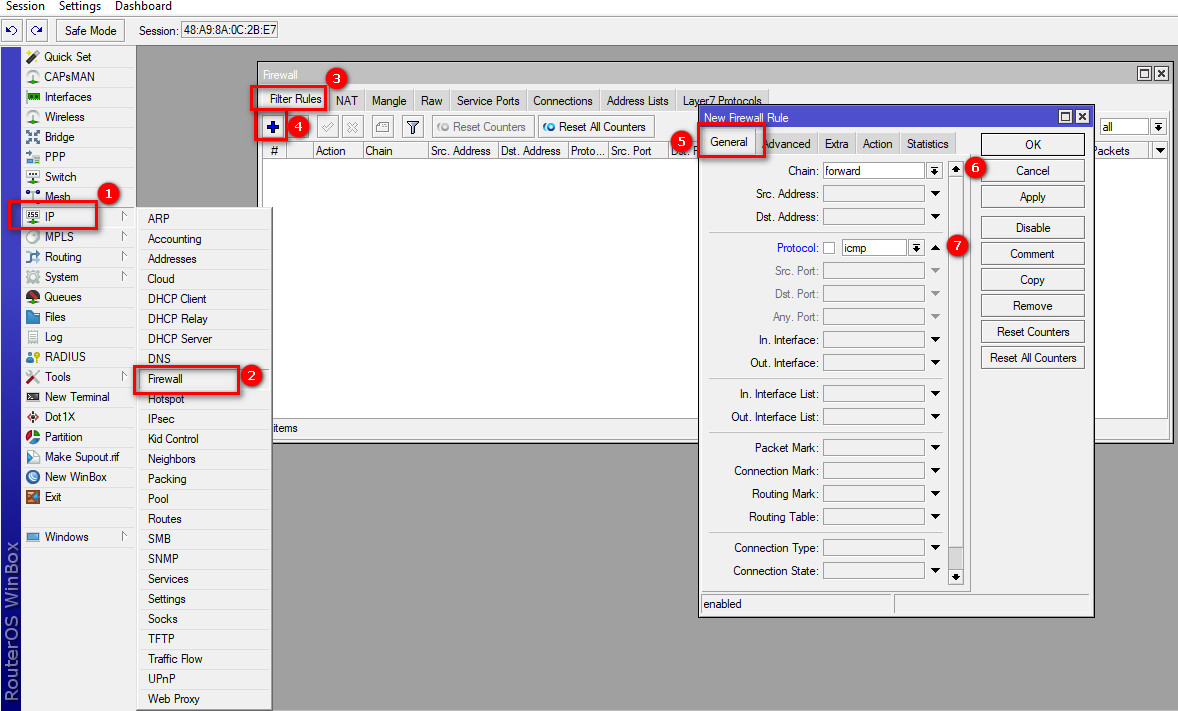Toggle the Safe Mode button
Image resolution: width=1178 pixels, height=711 pixels.
pos(90,30)
